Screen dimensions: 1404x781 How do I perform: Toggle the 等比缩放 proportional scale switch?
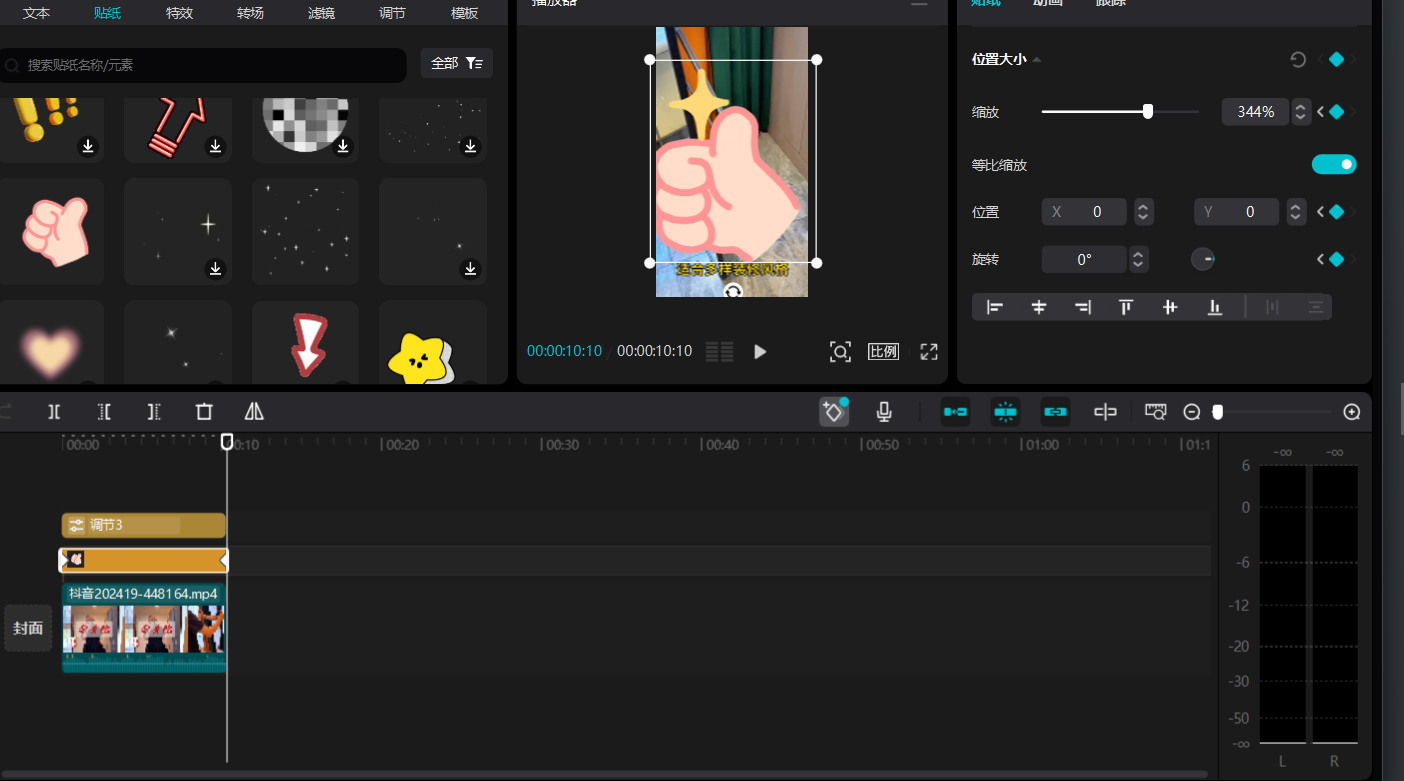[1334, 164]
